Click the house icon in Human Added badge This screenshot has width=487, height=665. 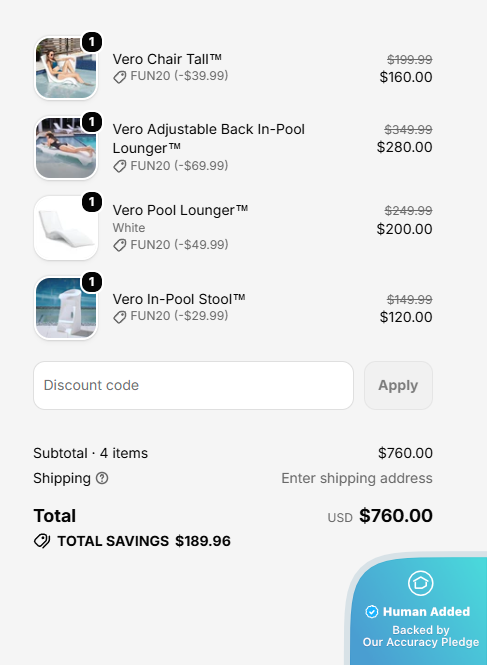pos(420,583)
